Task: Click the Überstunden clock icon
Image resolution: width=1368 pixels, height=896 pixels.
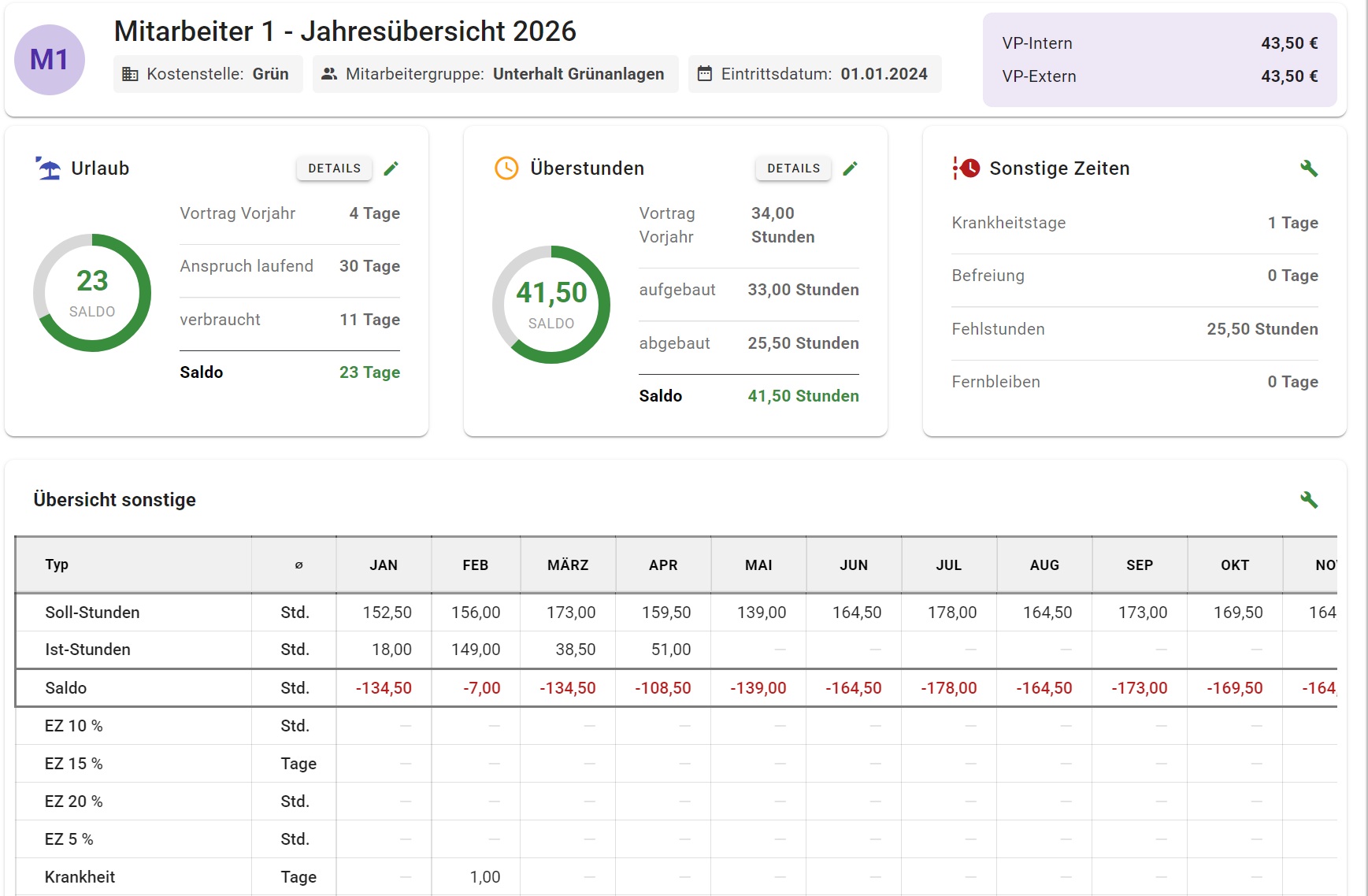Action: point(506,168)
